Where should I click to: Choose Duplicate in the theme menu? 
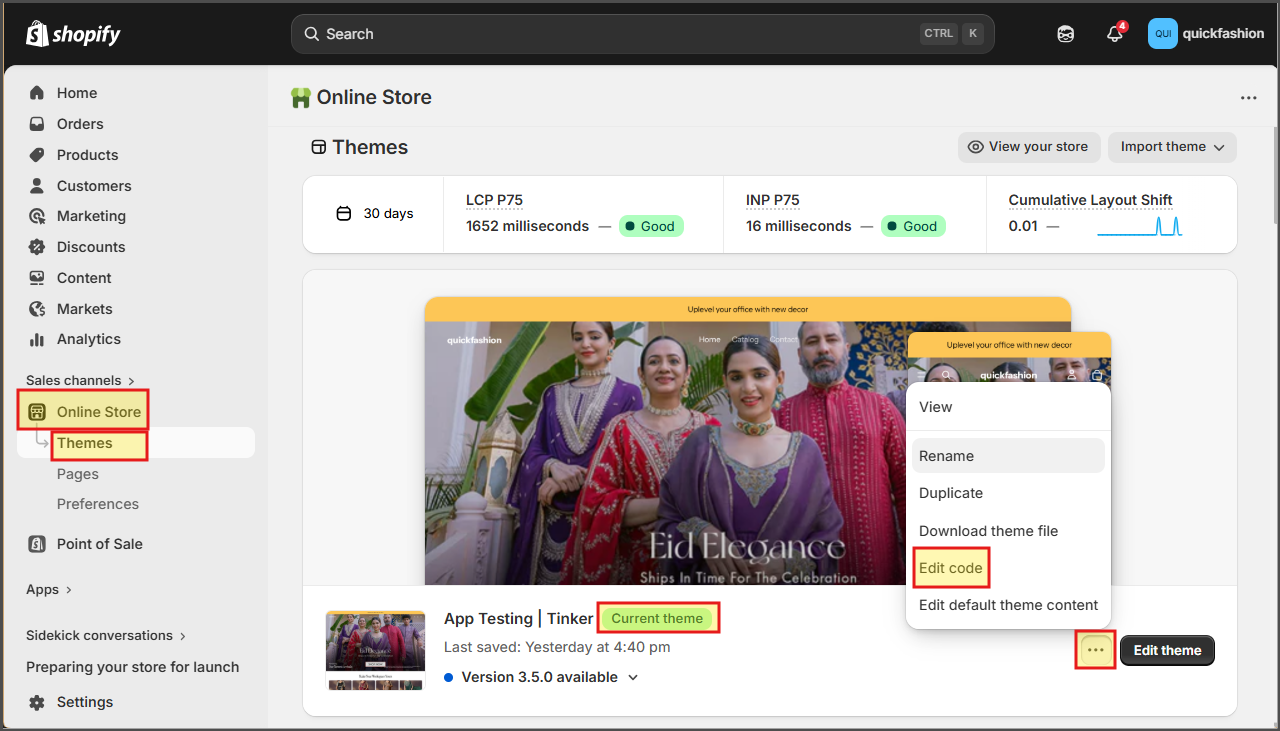951,493
